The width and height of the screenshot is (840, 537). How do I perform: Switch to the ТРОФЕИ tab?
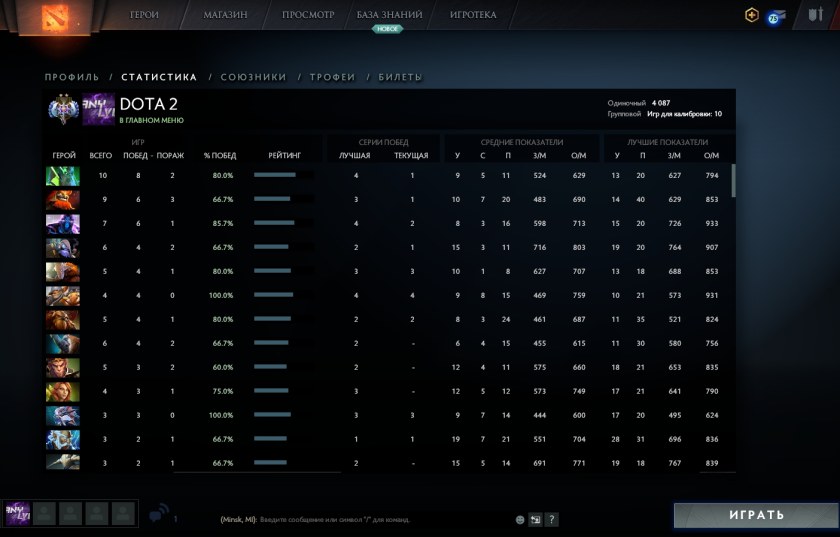coord(333,77)
